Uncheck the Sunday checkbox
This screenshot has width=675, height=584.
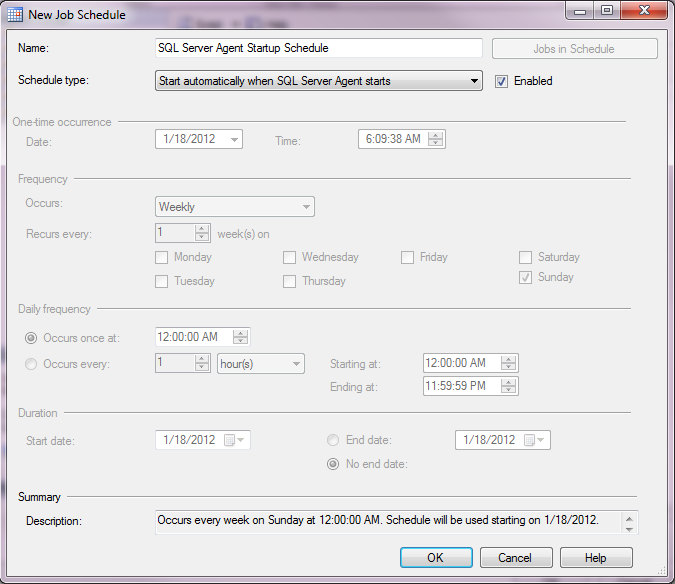coord(525,278)
